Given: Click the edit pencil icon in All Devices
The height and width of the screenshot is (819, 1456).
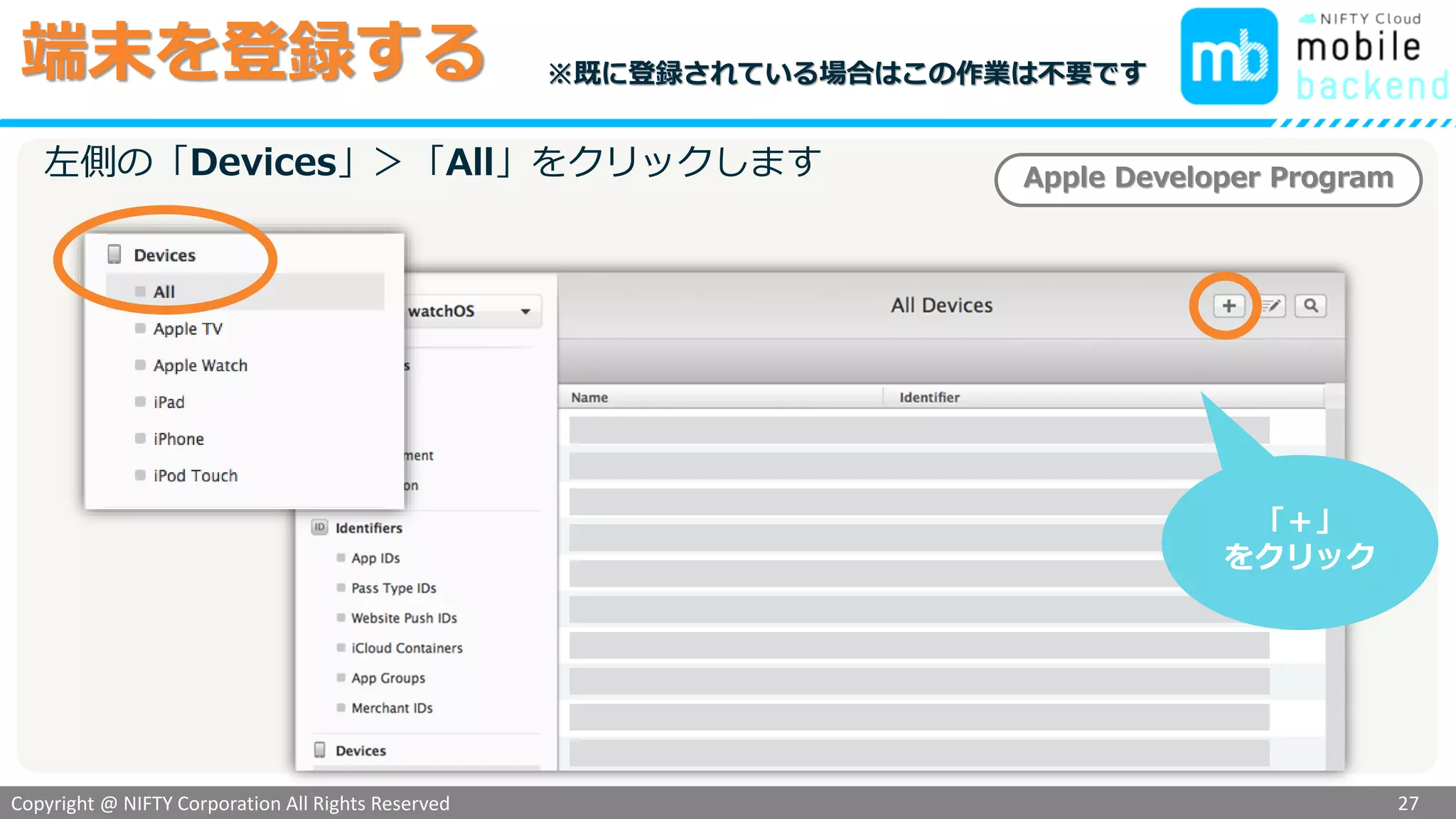Looking at the screenshot, I should (x=1272, y=306).
